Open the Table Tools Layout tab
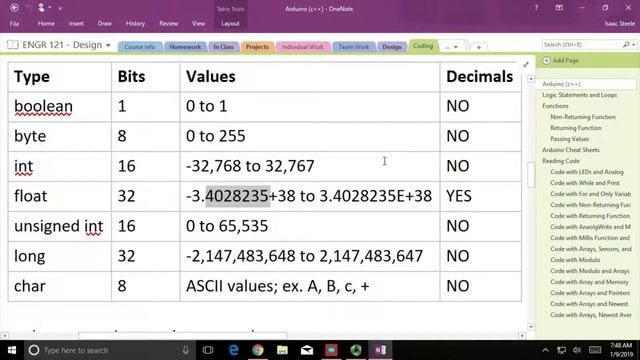Viewport: 640px width, 360px height. [x=230, y=24]
